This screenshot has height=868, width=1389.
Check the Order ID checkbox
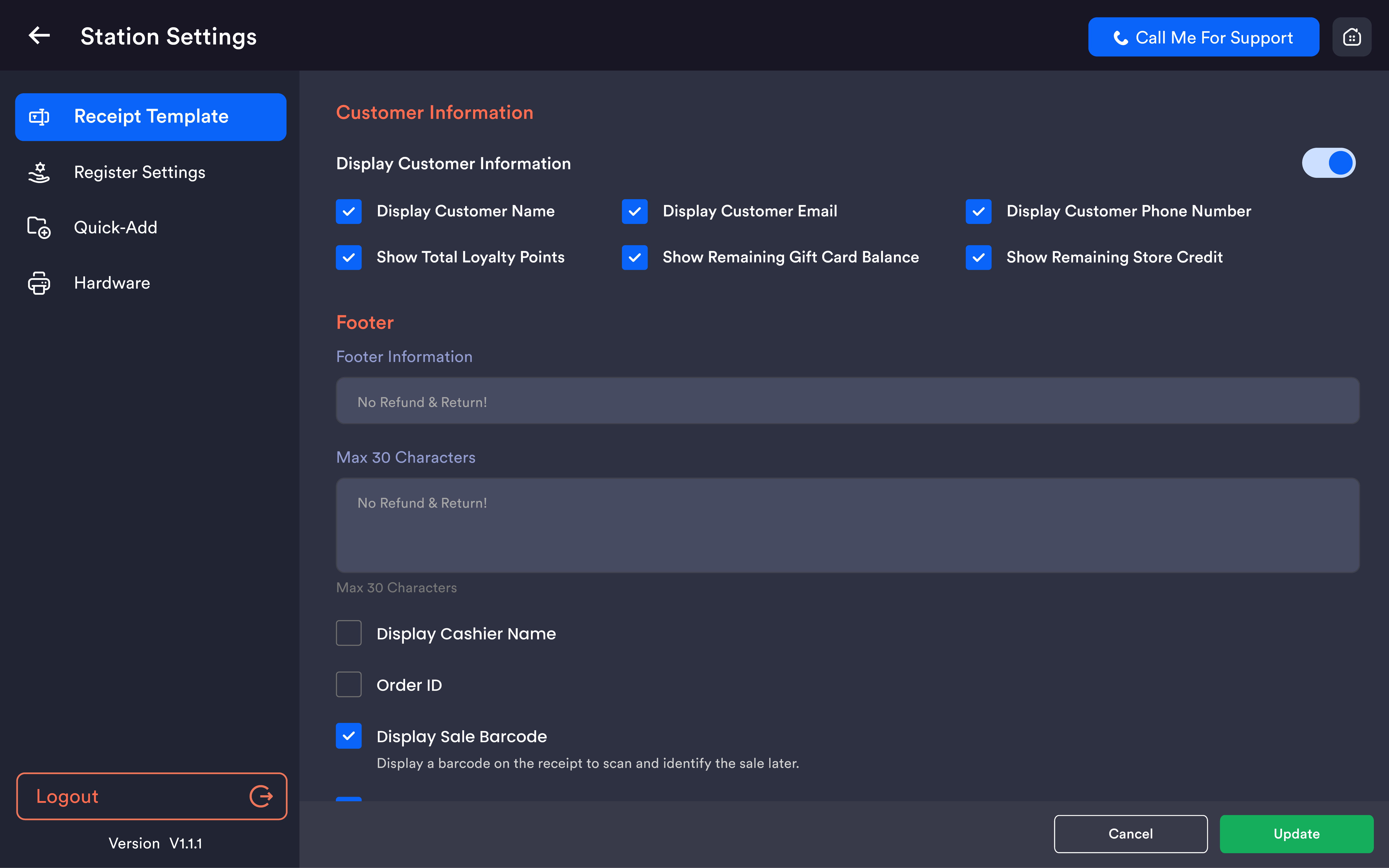tap(348, 684)
